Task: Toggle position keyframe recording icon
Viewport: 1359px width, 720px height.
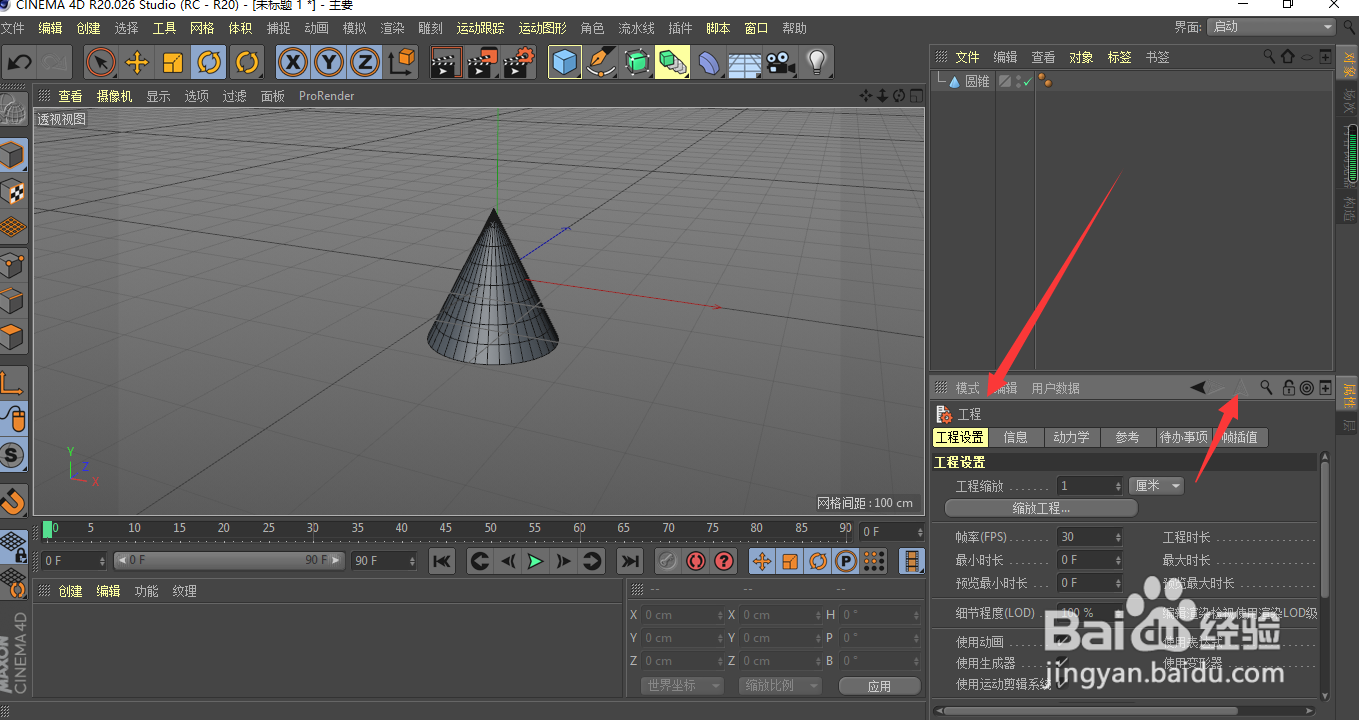Action: 762,561
